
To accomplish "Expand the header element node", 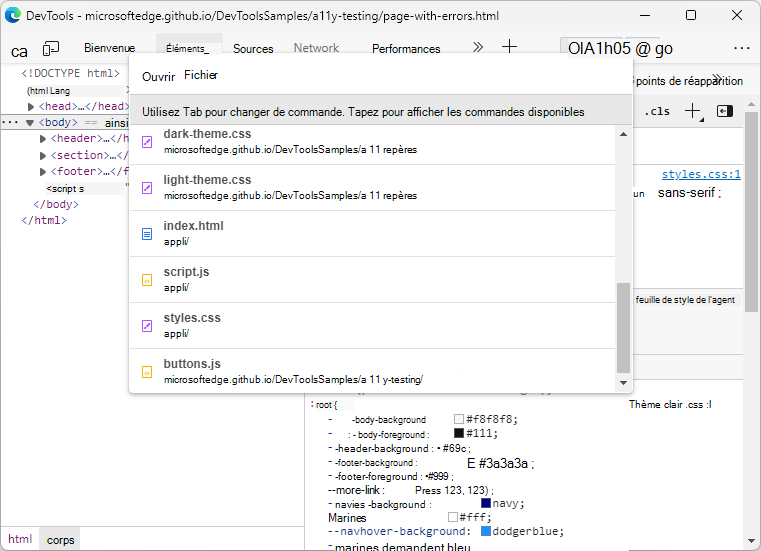I will 43,139.
